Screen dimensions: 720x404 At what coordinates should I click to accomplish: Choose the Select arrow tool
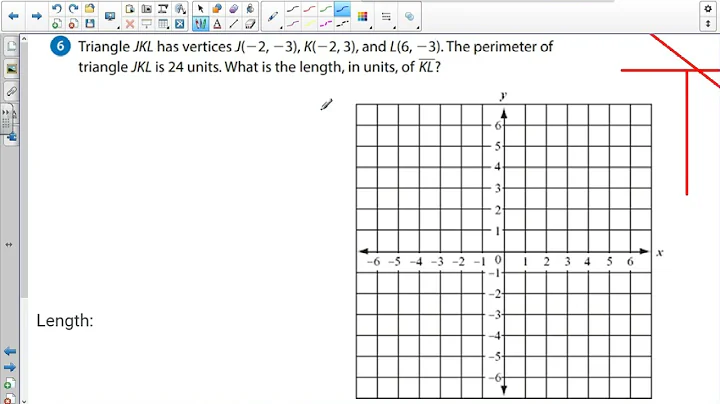pyautogui.click(x=200, y=9)
